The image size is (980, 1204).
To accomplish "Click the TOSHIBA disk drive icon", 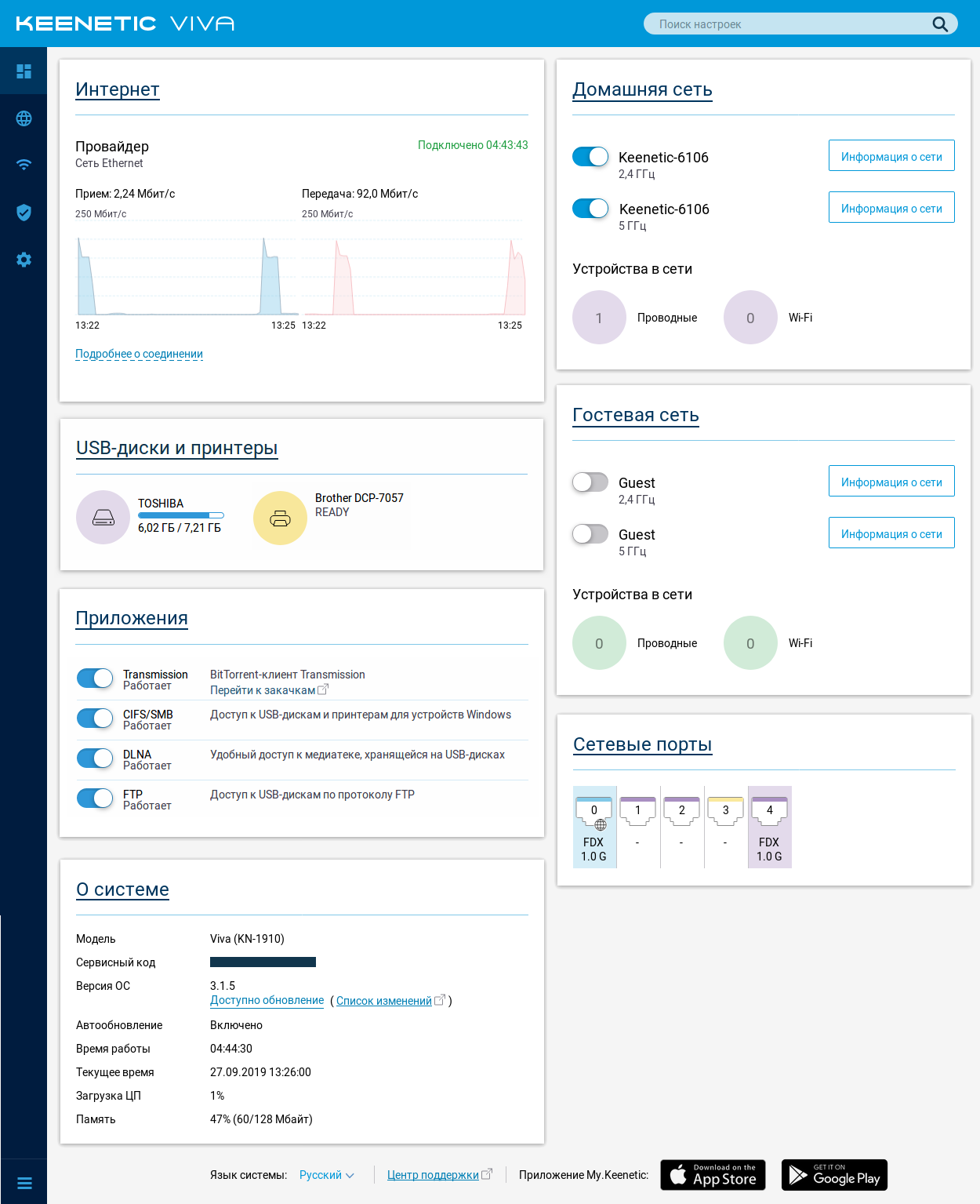I will [x=103, y=518].
